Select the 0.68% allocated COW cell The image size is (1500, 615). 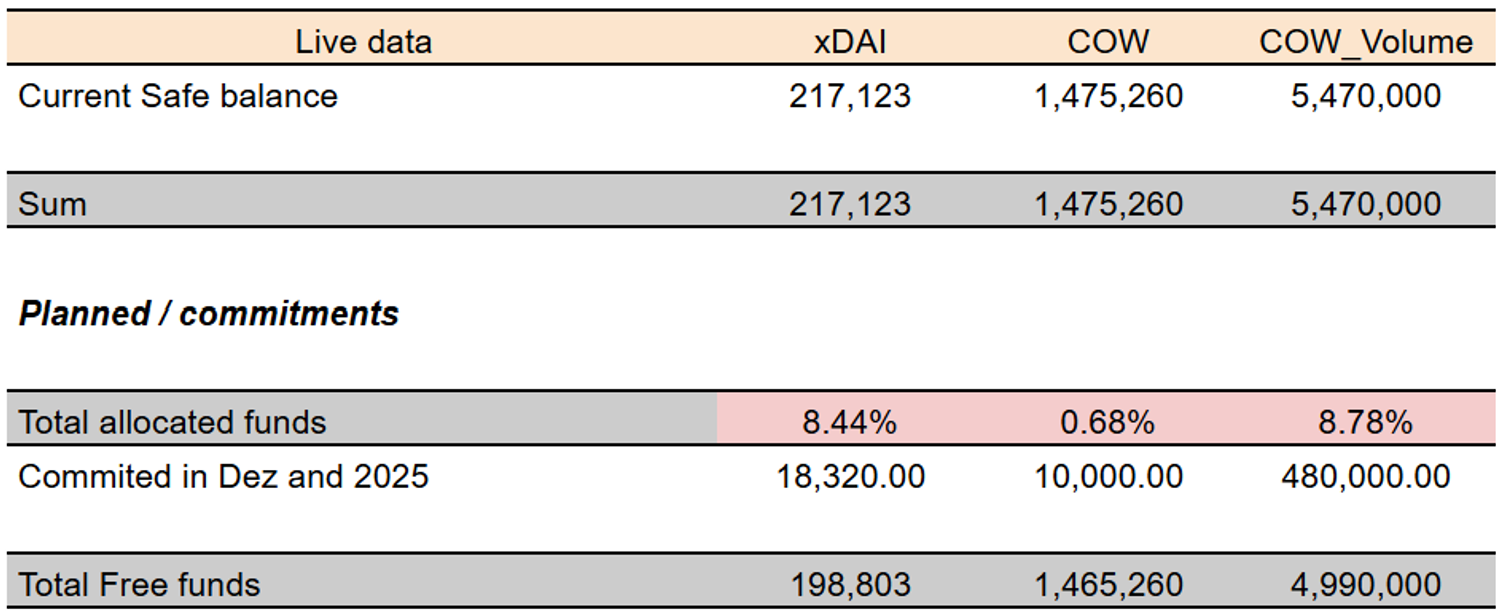[x=1108, y=422]
